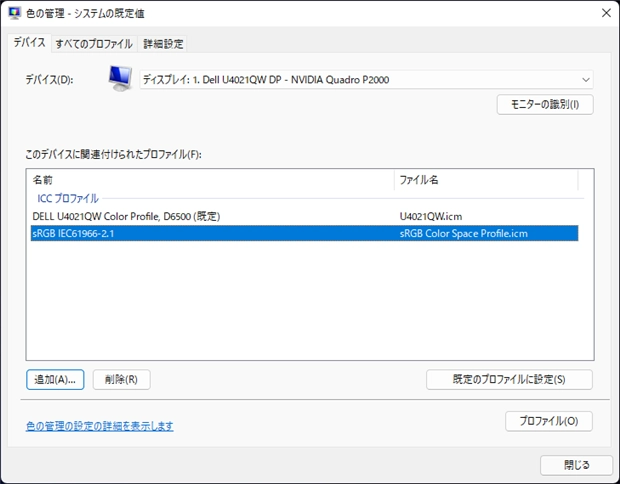
Task: Open the 詳細設定 tab
Action: point(163,43)
